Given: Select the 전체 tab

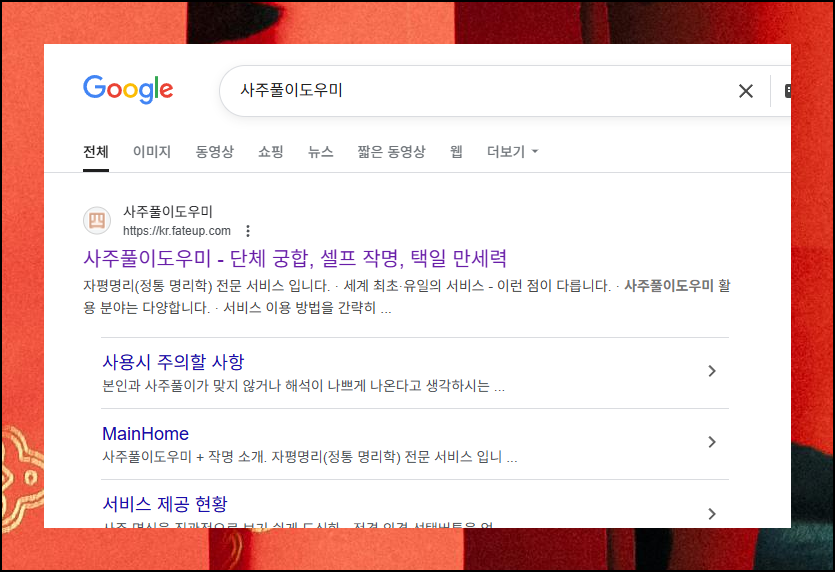Looking at the screenshot, I should 96,152.
